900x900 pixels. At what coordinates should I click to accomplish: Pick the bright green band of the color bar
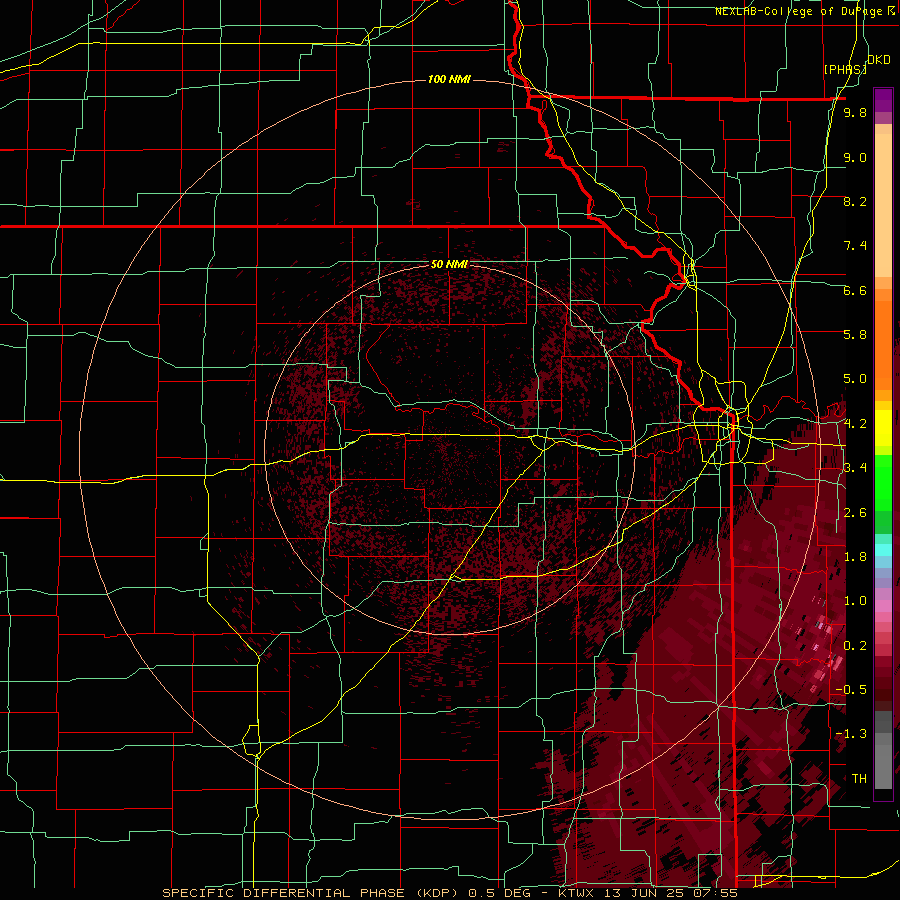point(883,485)
